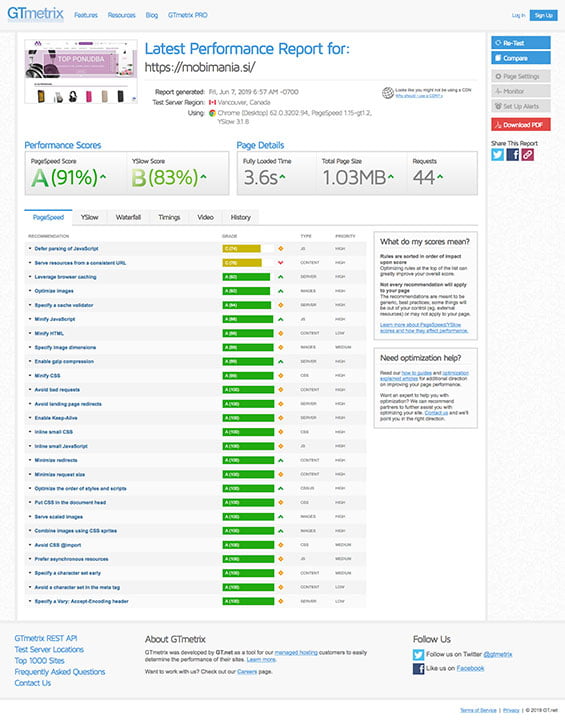Screen dimensions: 565x720
Task: Expand Defer parsing of JavaScript recommendation
Action: 66,248
